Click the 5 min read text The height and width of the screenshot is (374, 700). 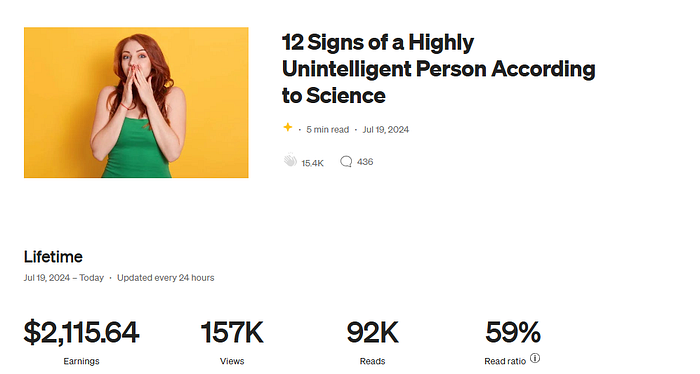click(x=327, y=129)
